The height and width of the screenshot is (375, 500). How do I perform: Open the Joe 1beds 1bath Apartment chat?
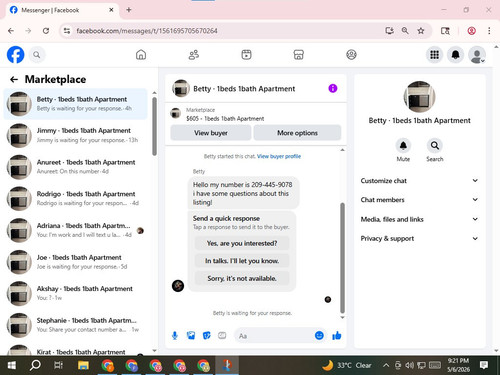[x=75, y=262]
